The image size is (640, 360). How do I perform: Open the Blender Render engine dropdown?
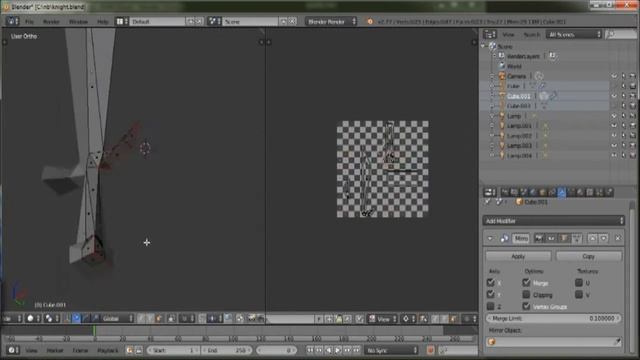pos(331,21)
